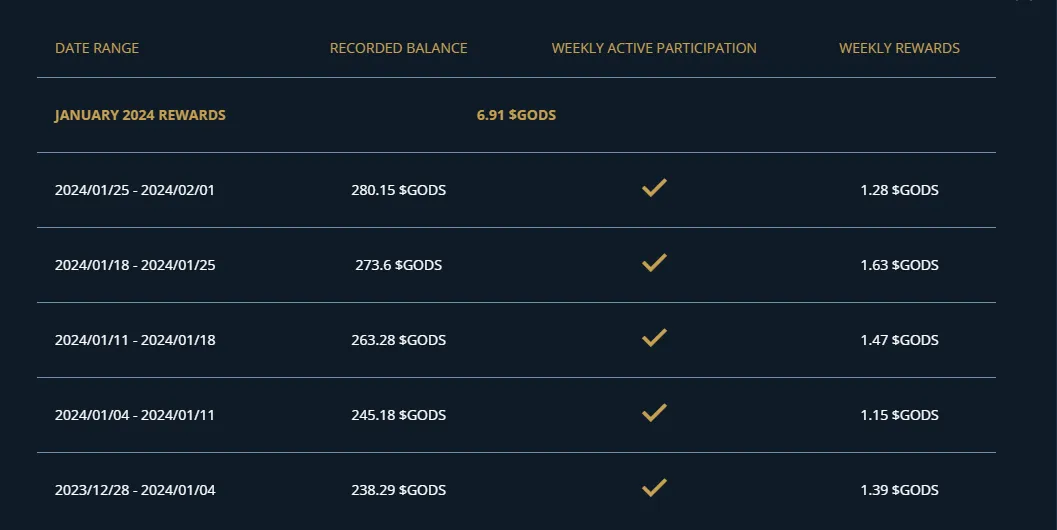Image resolution: width=1057 pixels, height=530 pixels.
Task: Click checkmark in the 263.28 $GODS row
Action: (x=654, y=338)
